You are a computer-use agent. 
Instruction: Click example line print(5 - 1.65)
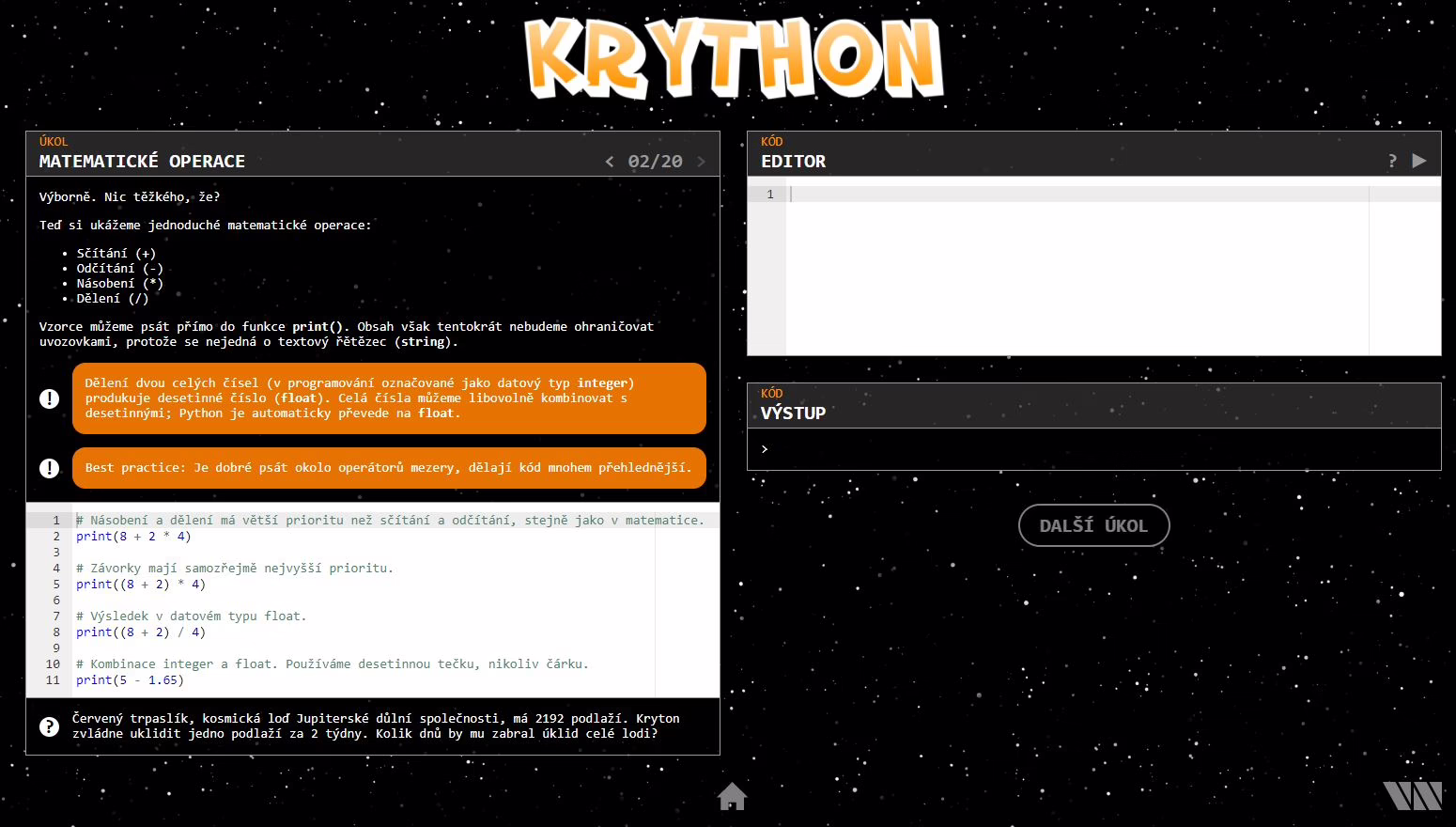tap(130, 680)
